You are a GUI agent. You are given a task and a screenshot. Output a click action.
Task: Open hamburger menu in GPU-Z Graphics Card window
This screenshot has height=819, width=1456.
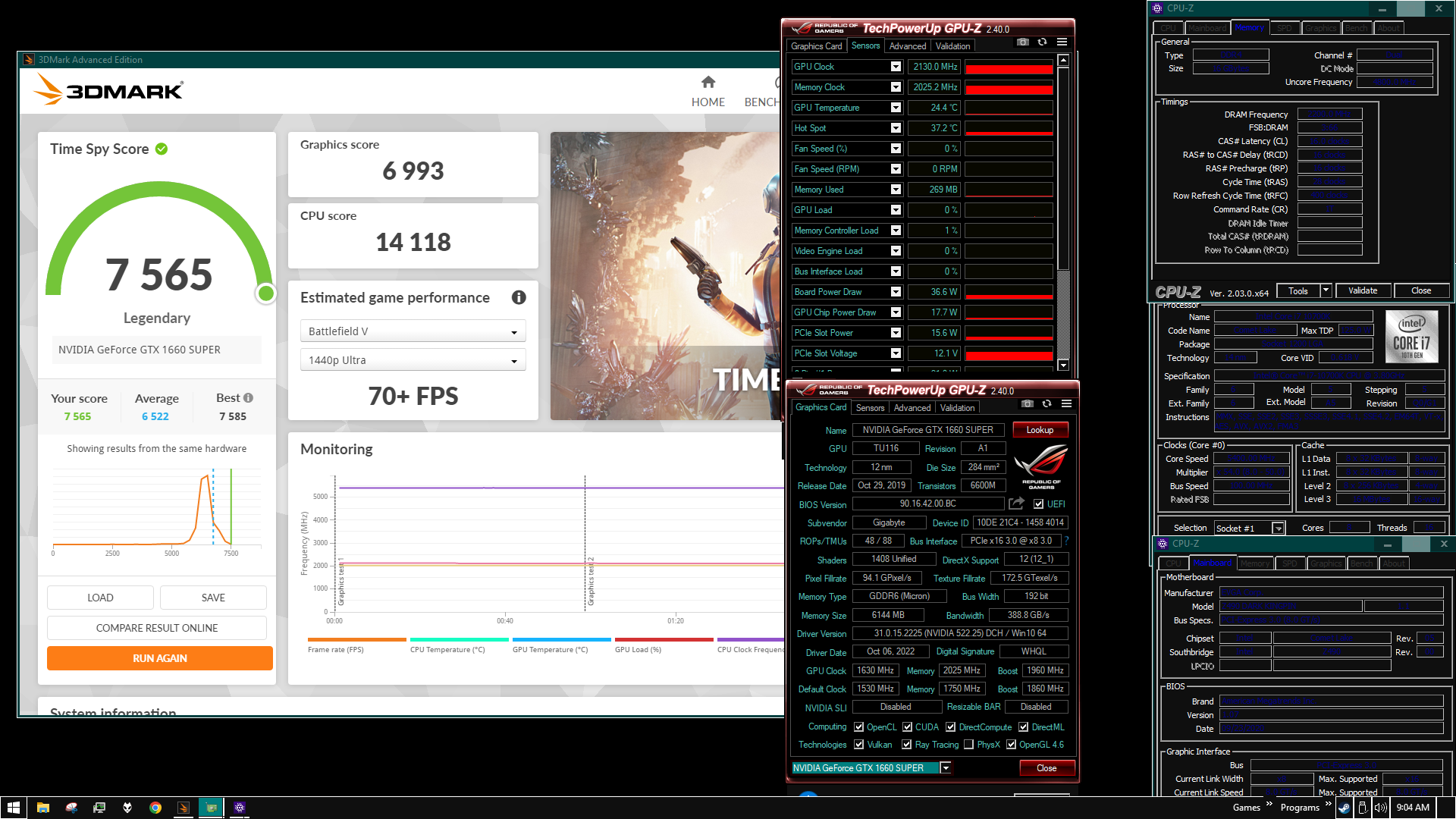tap(1067, 403)
